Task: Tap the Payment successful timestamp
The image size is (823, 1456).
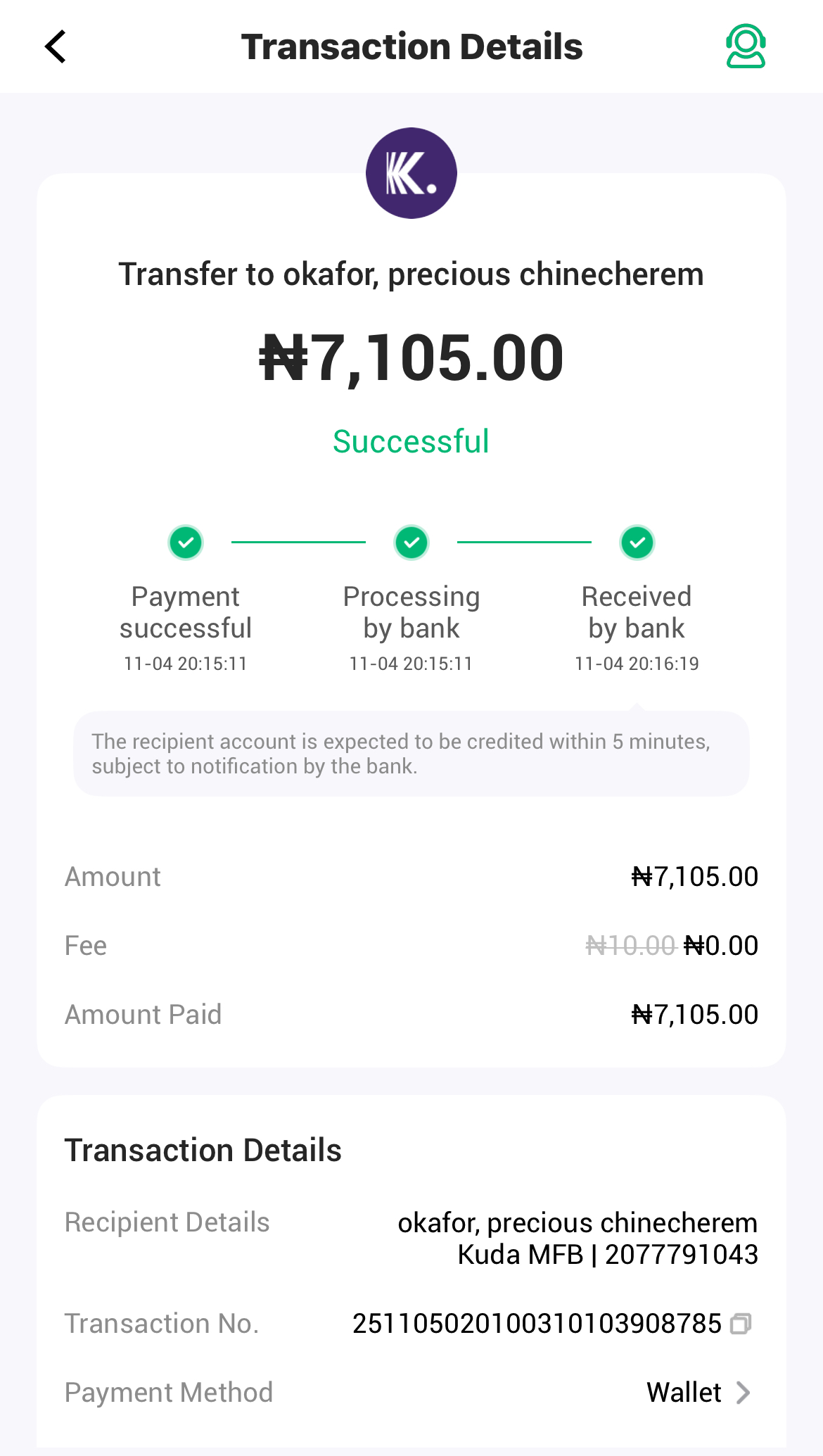Action: pyautogui.click(x=186, y=664)
